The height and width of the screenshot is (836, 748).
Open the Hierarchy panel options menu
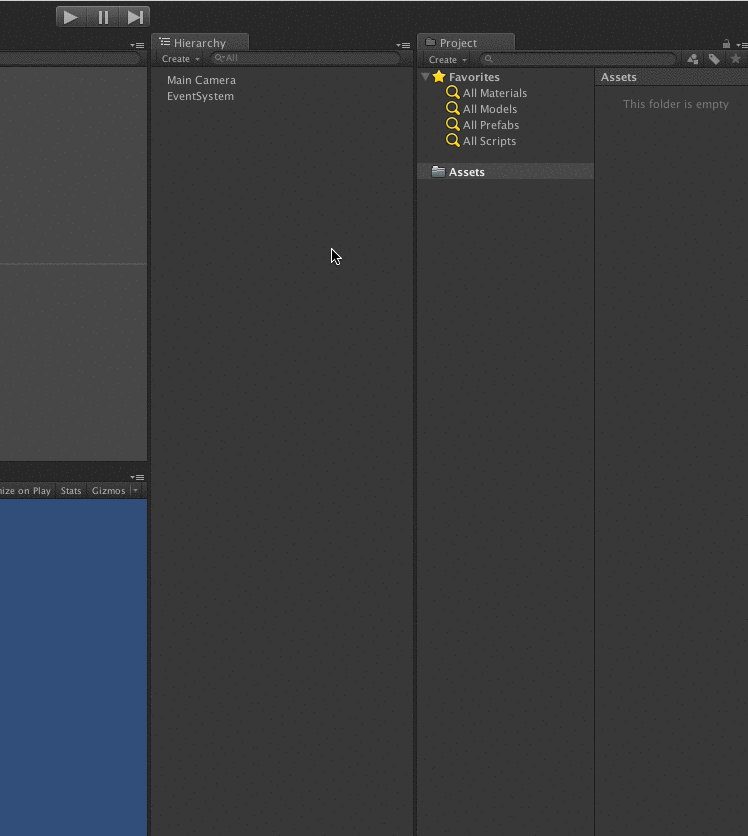[403, 45]
